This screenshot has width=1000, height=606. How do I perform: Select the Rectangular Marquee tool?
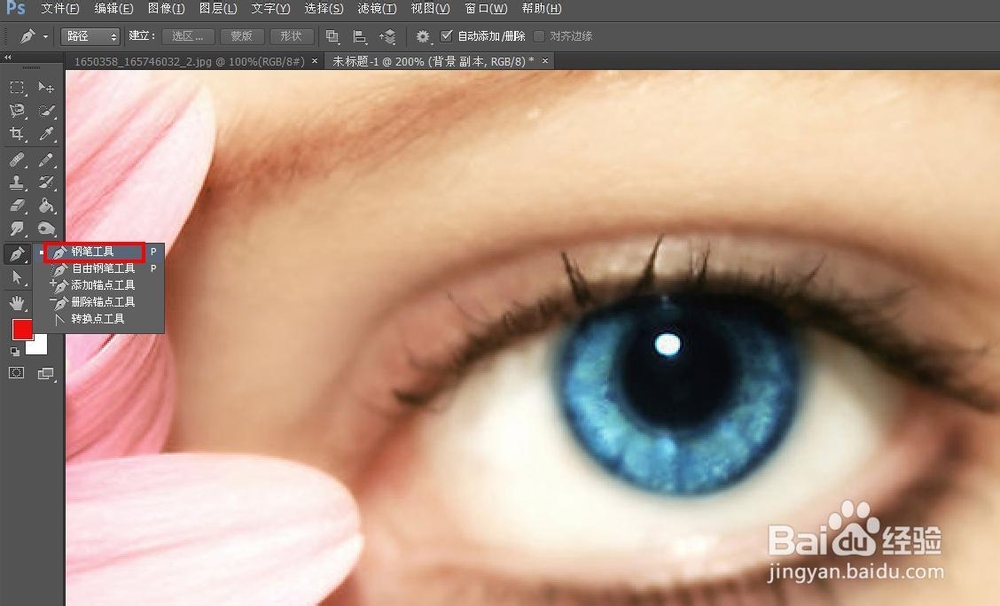[16, 88]
